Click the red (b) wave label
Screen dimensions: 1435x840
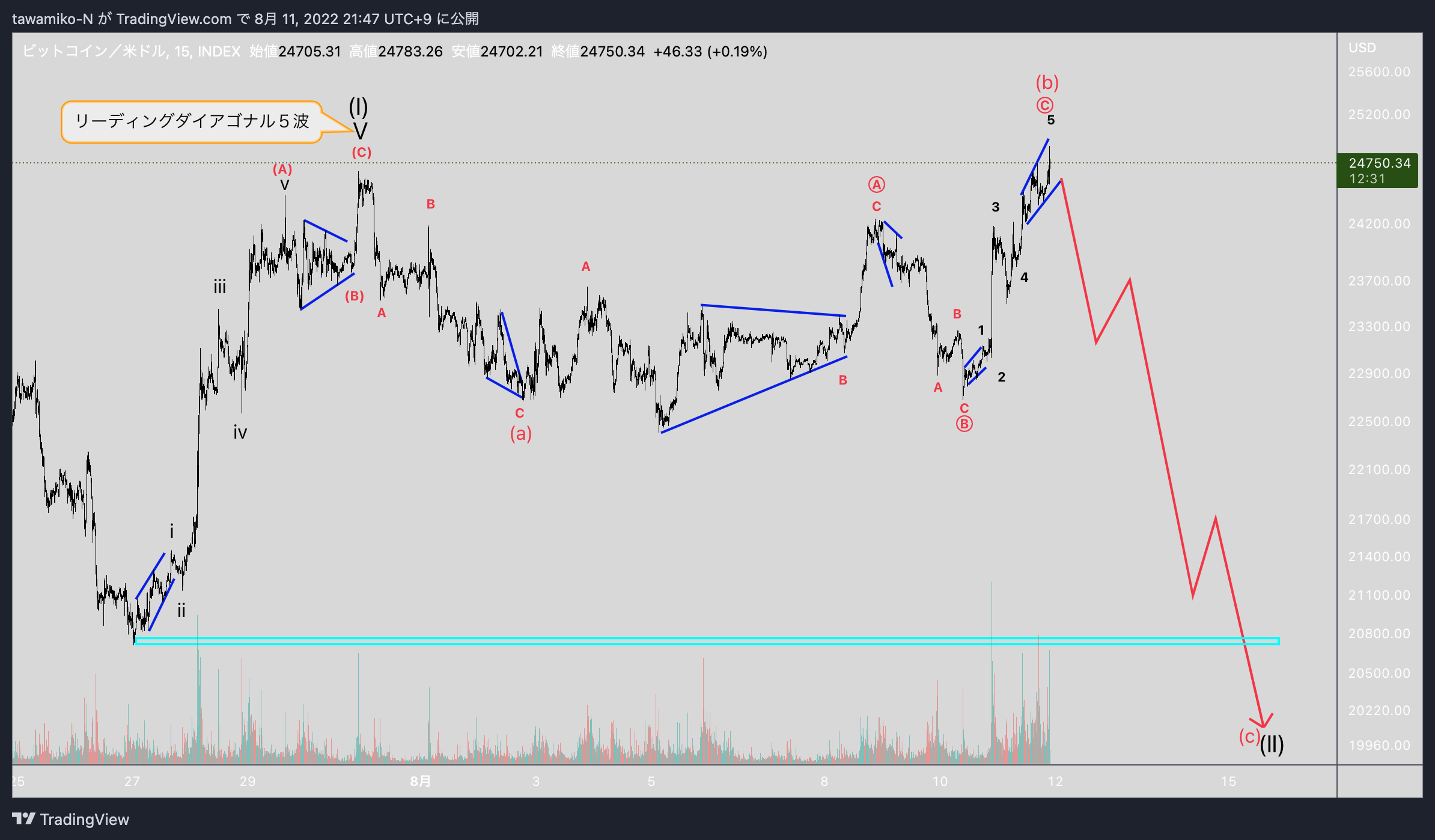(1047, 82)
